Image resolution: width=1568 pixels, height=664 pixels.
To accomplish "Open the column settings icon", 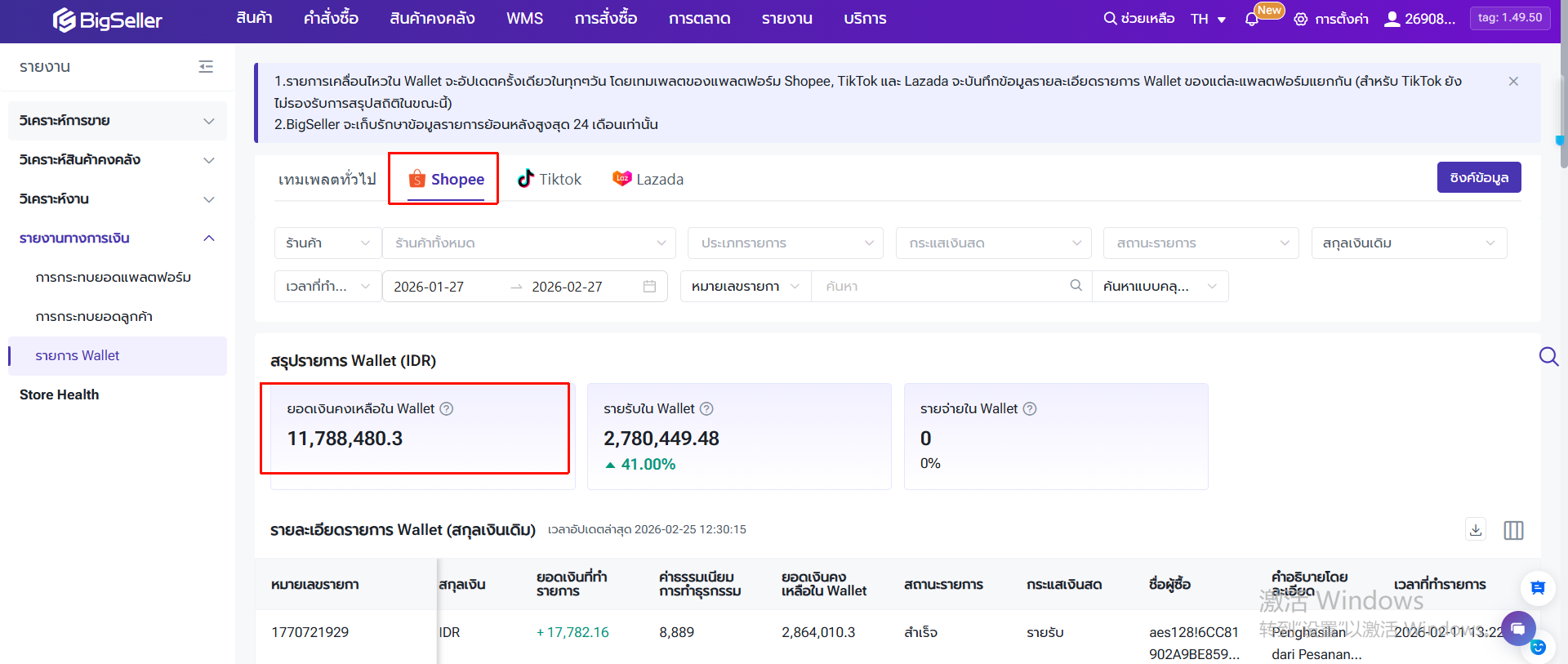I will tap(1513, 530).
